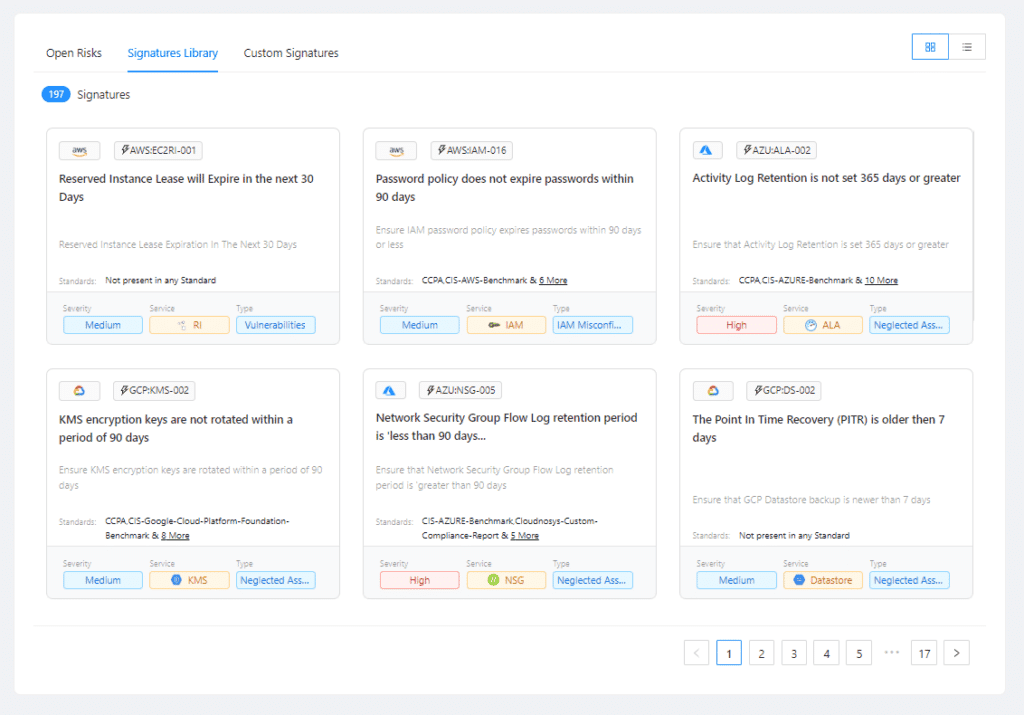Open '5 More' standards link on NSG-005 card
Image resolution: width=1024 pixels, height=715 pixels.
pyautogui.click(x=524, y=535)
